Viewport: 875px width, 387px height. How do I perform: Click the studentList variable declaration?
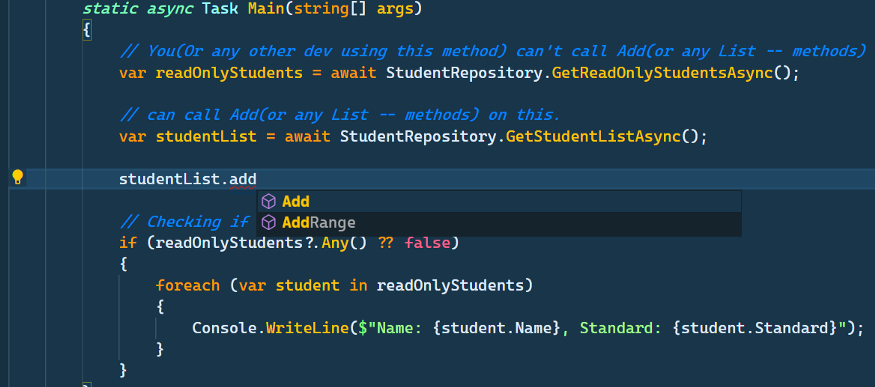point(206,136)
